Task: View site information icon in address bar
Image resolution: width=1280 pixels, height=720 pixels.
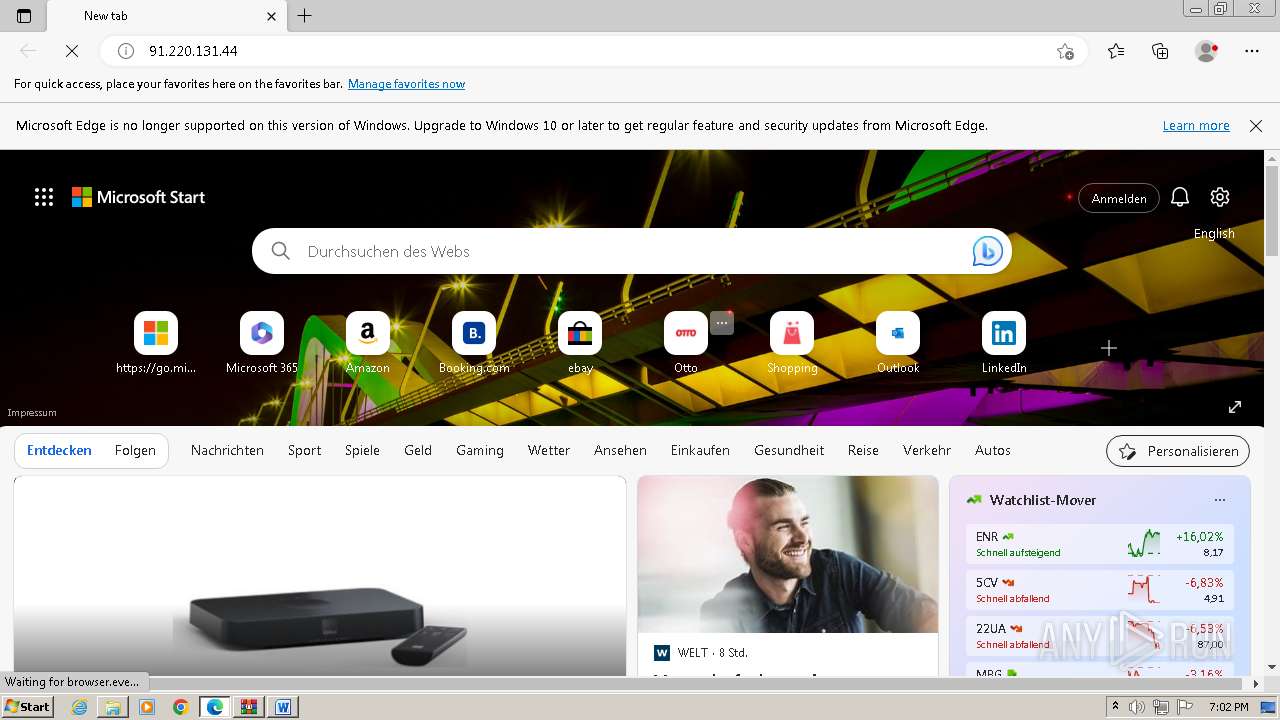Action: tap(126, 51)
